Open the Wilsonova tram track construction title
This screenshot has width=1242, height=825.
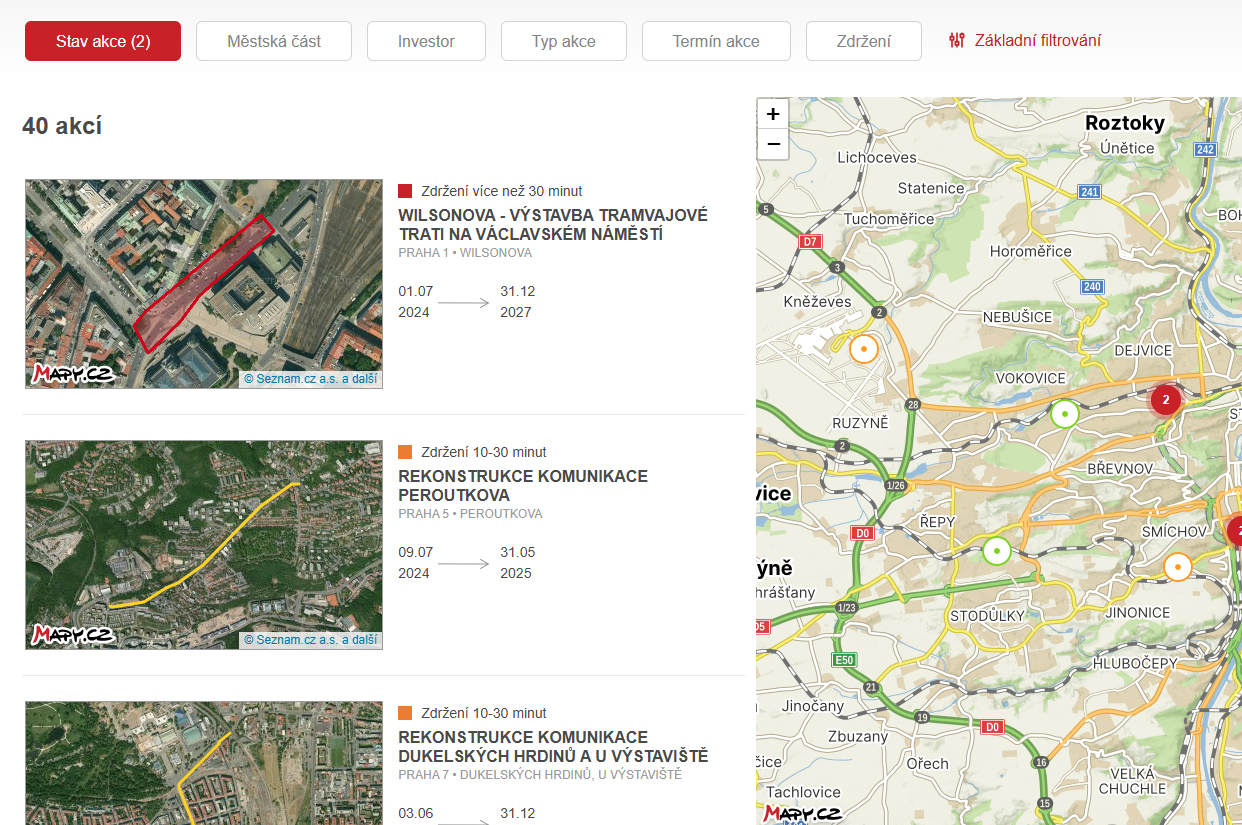(553, 225)
